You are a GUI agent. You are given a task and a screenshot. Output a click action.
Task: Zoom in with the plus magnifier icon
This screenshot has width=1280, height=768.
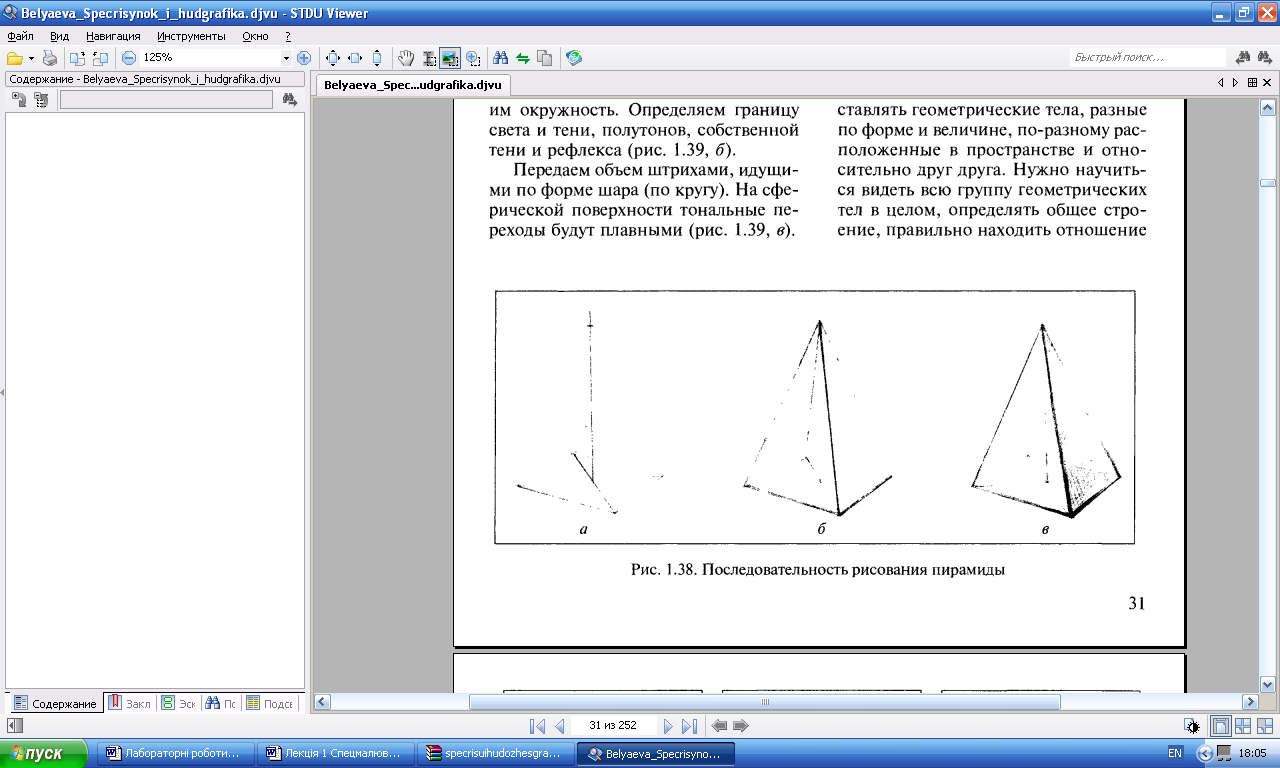303,58
